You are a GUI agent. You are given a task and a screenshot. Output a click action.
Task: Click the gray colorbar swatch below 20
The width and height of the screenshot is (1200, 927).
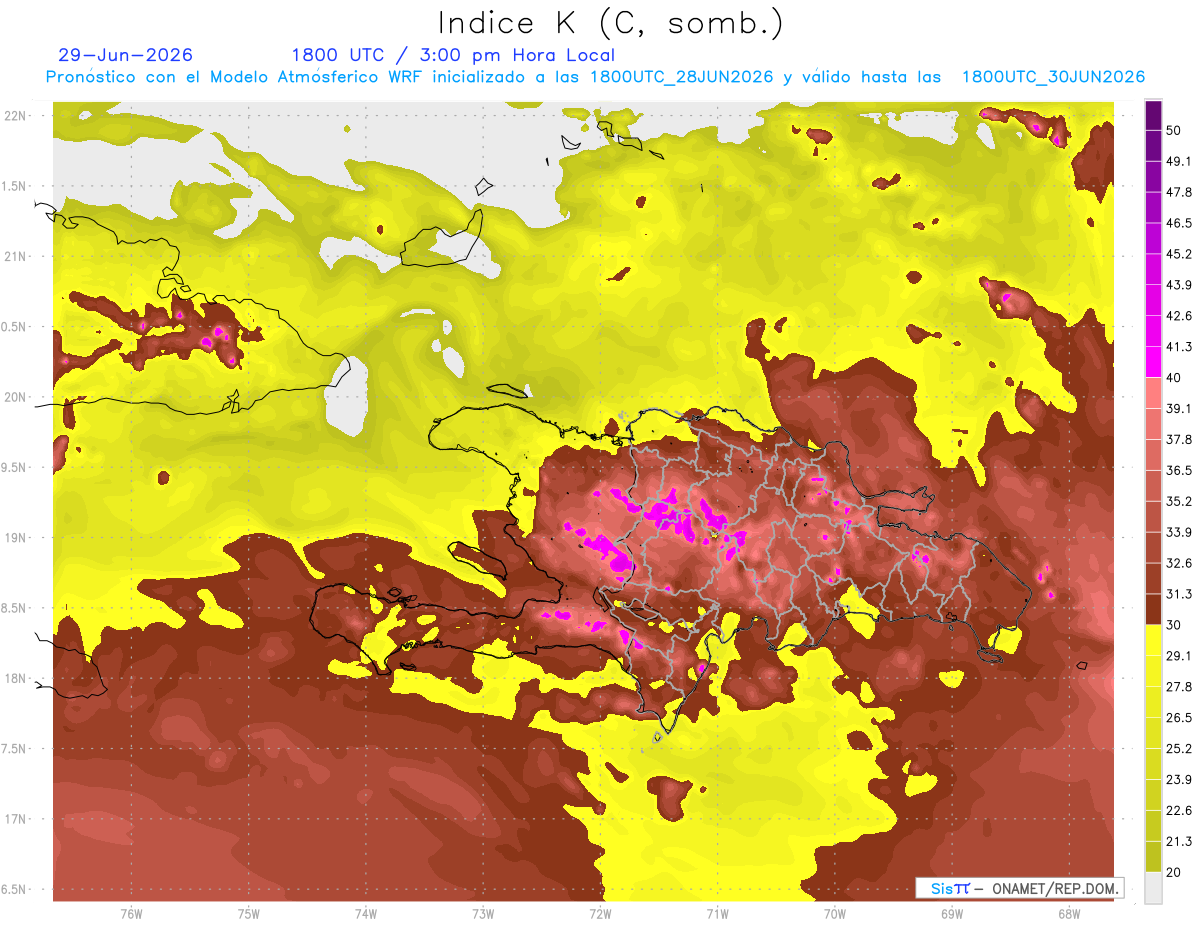click(x=1153, y=888)
